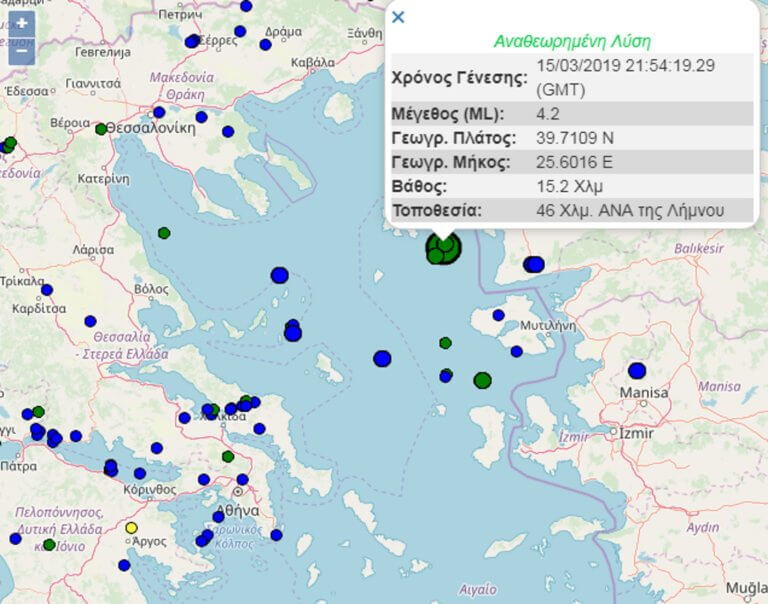Click latitude value 39.7109 N

click(575, 138)
